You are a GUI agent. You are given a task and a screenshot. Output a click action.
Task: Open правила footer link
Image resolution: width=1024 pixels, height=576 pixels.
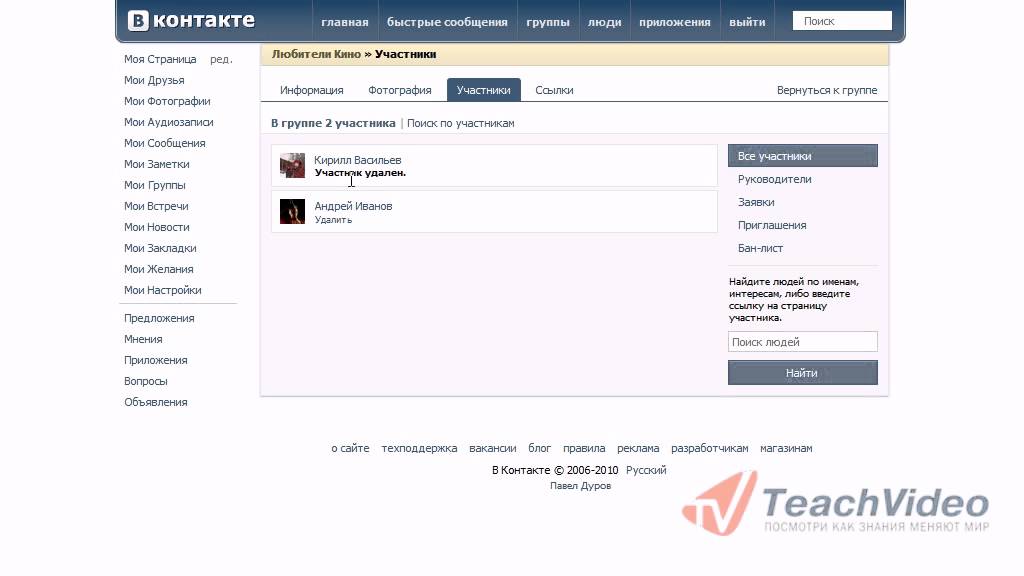click(x=584, y=449)
